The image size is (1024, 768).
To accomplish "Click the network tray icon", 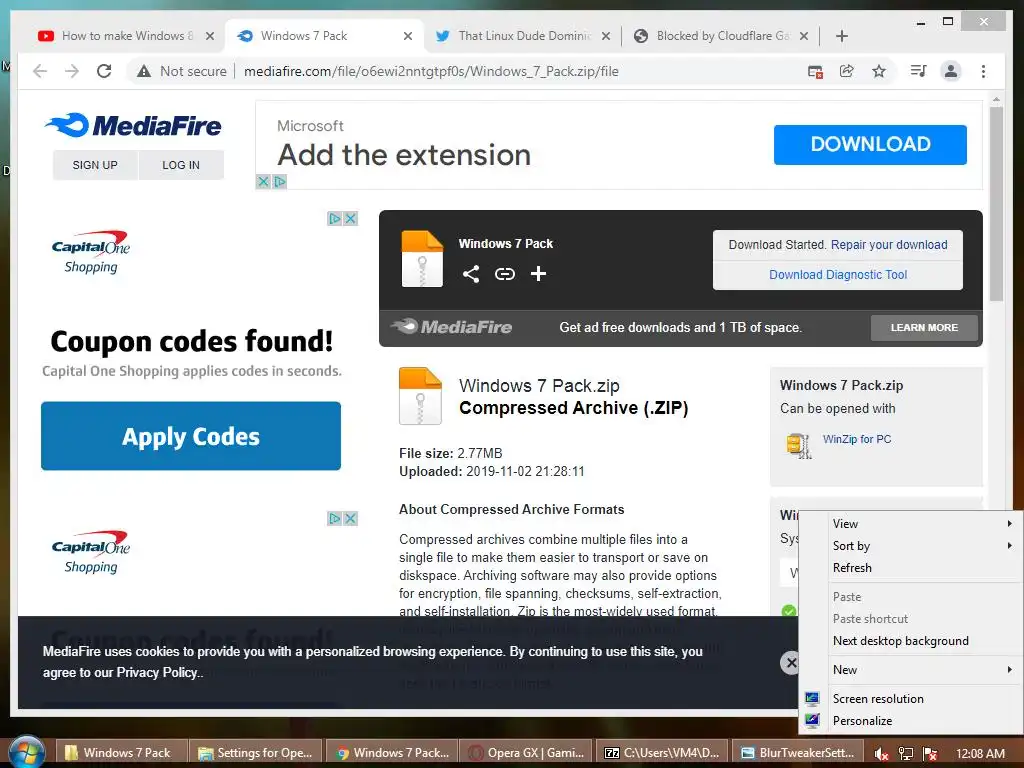I will pos(905,754).
